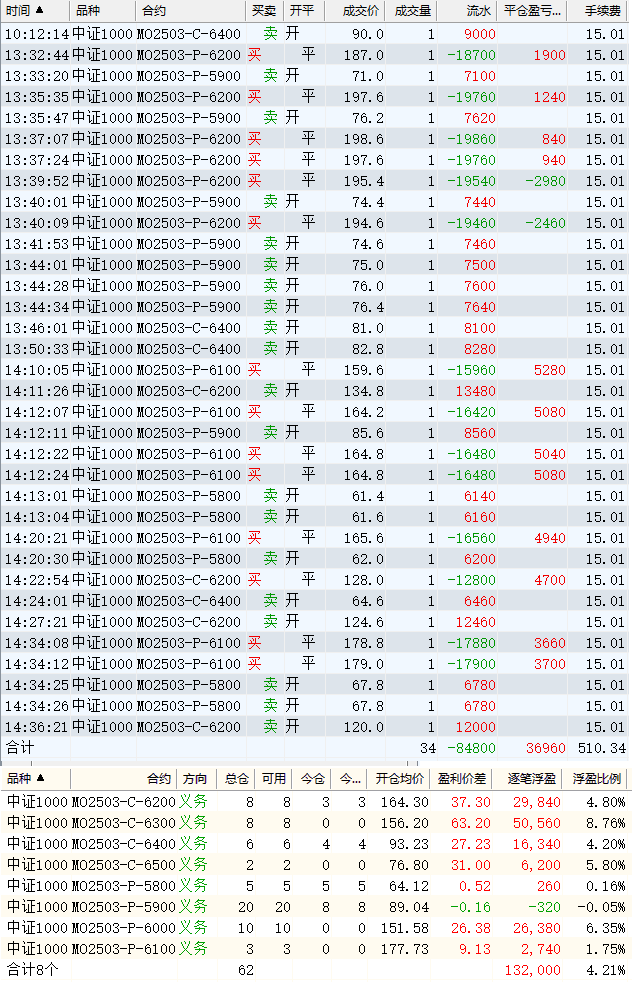Click the 6140 cash flow cell
The width and height of the screenshot is (632, 982).
point(480,496)
